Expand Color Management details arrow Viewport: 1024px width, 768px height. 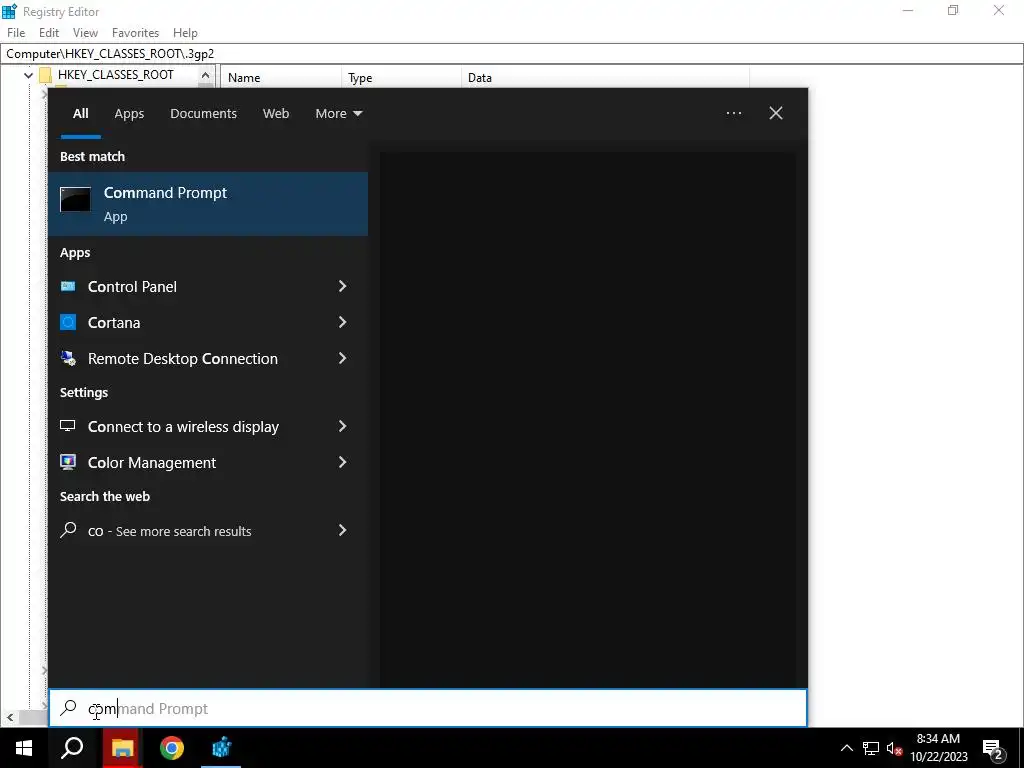tap(342, 462)
